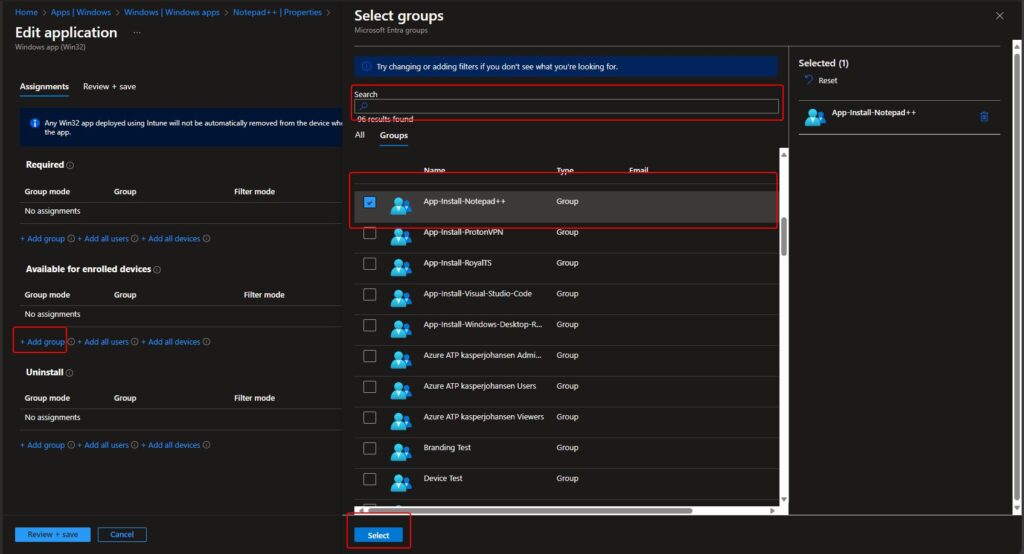Confirm with the Select button

coord(378,535)
